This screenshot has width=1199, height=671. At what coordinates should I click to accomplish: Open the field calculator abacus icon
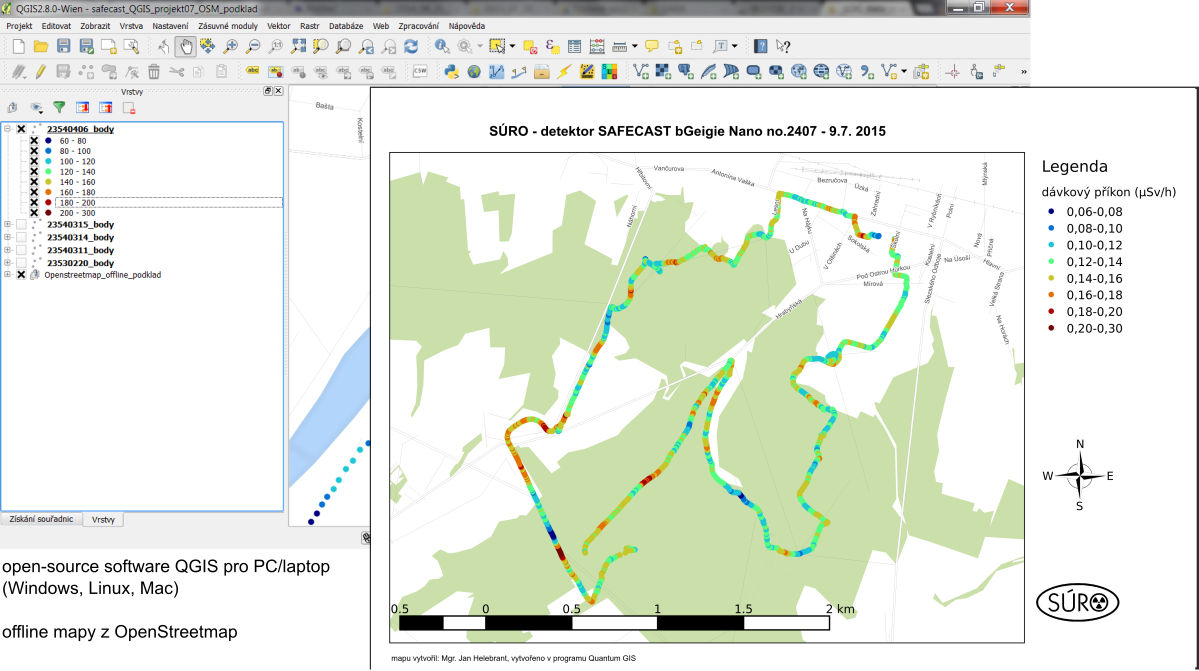click(x=596, y=47)
